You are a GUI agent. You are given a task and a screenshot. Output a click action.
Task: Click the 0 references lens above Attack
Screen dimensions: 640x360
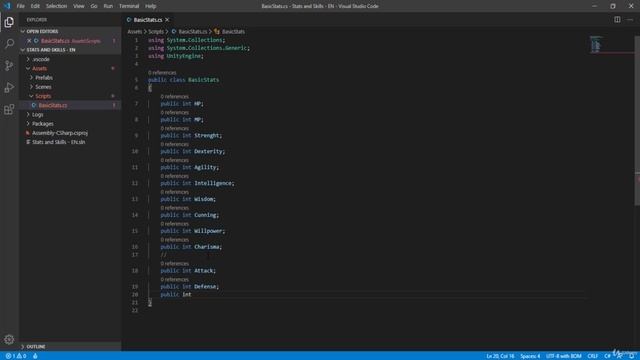tap(175, 264)
